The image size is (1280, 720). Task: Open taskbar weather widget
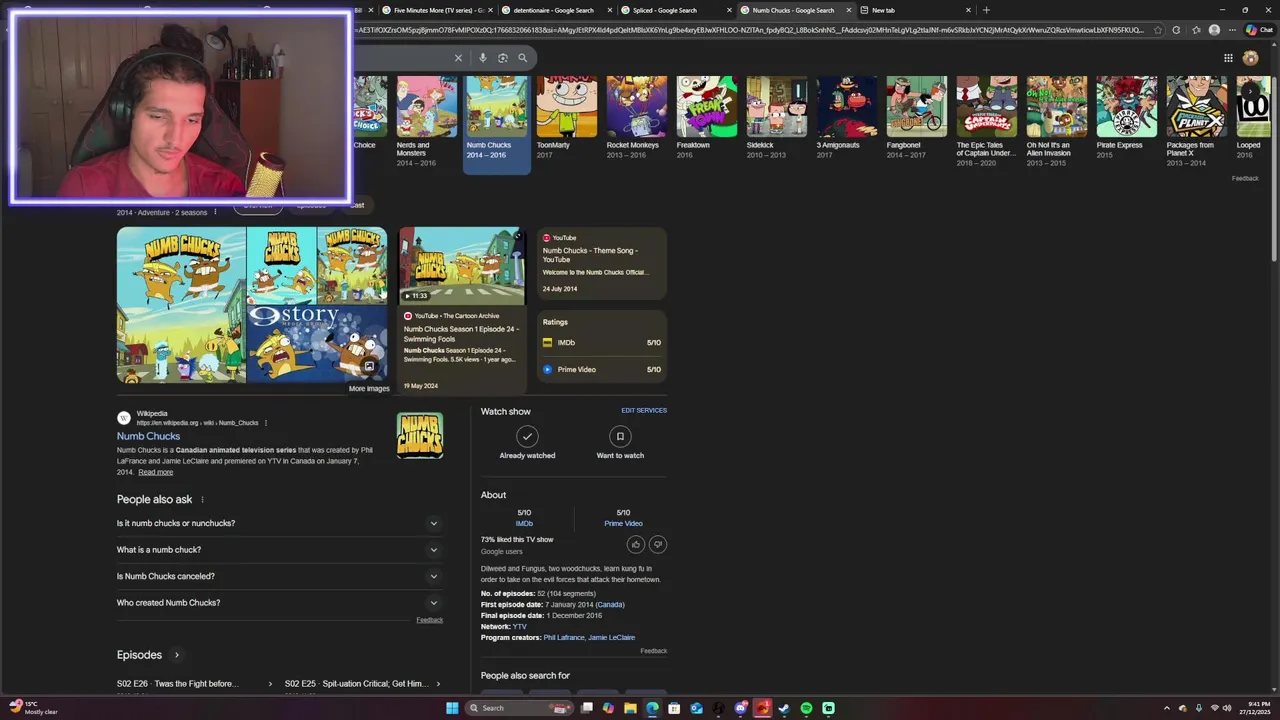pos(34,708)
